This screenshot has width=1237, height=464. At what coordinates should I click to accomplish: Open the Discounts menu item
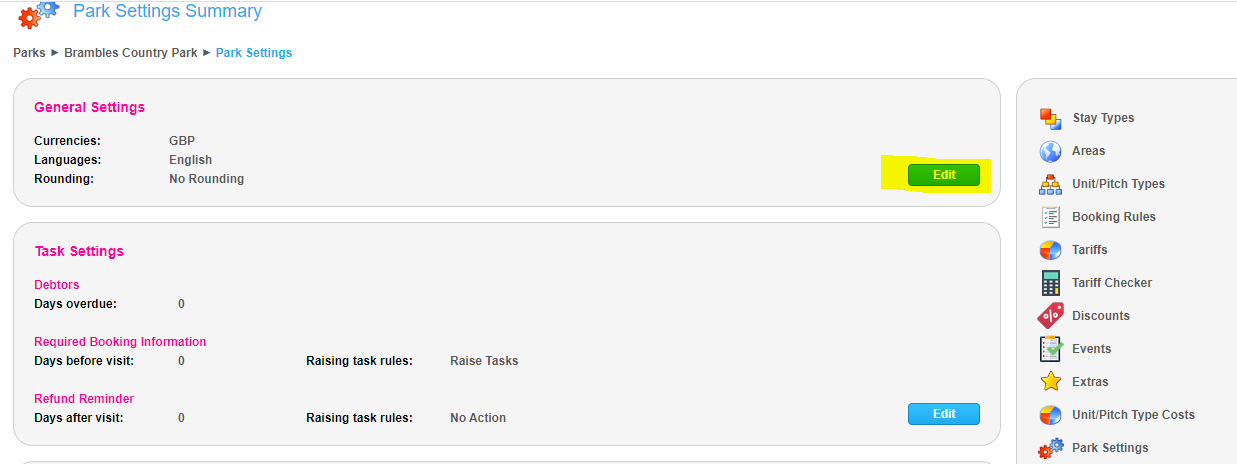(x=1100, y=316)
